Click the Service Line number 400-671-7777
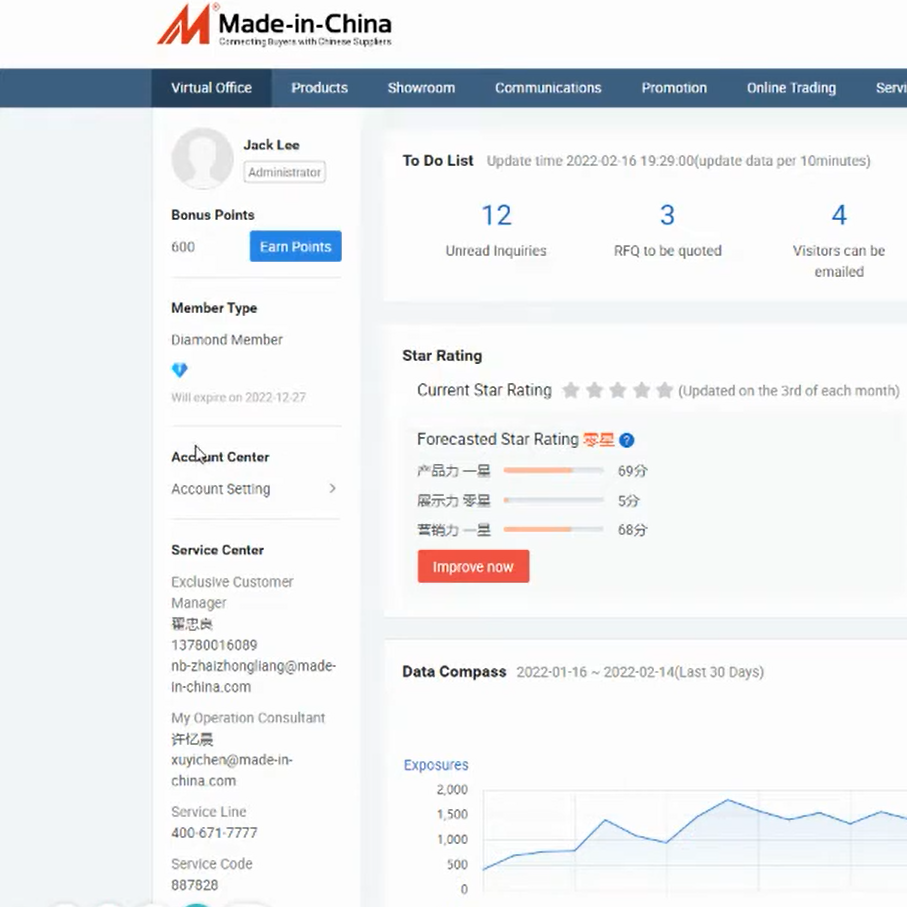The width and height of the screenshot is (907, 907). tap(214, 833)
